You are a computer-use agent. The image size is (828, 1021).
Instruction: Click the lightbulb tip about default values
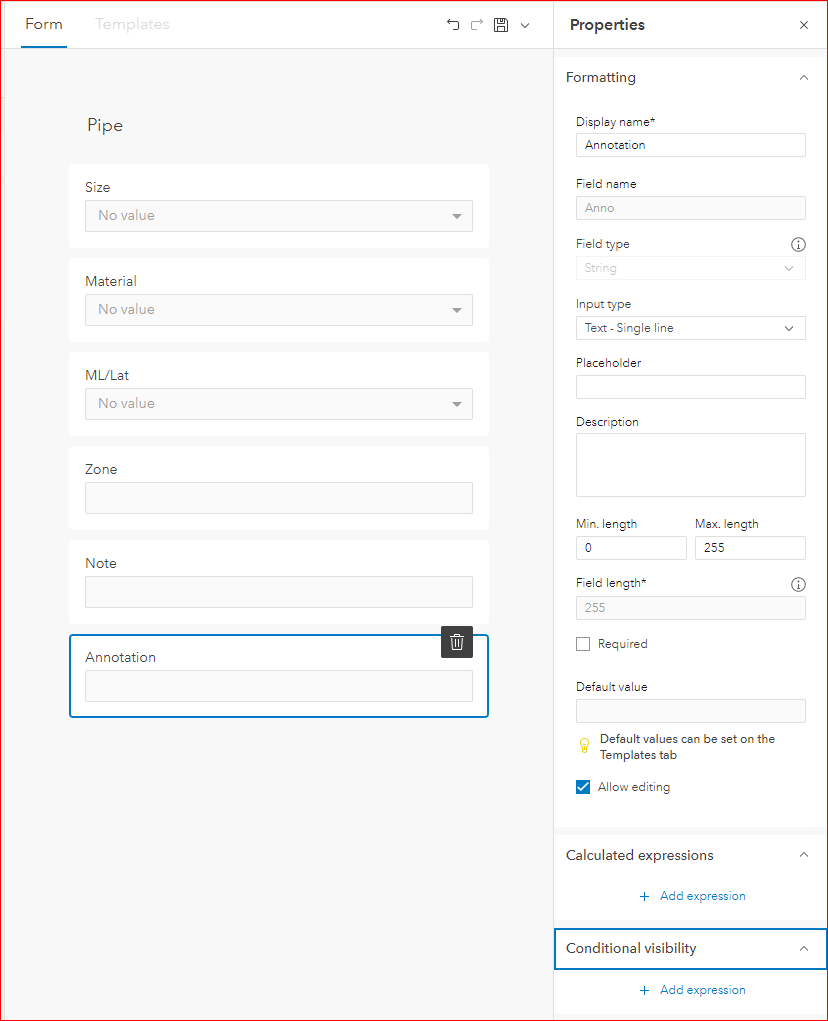tap(584, 745)
